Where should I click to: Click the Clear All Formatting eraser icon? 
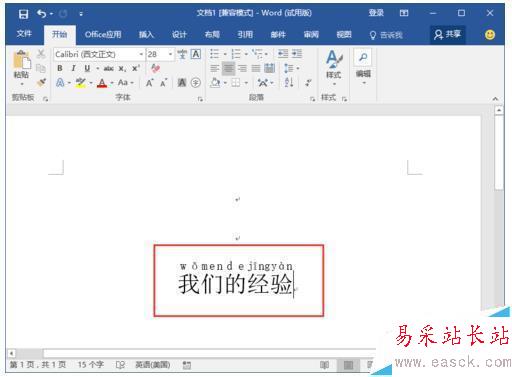(x=156, y=68)
